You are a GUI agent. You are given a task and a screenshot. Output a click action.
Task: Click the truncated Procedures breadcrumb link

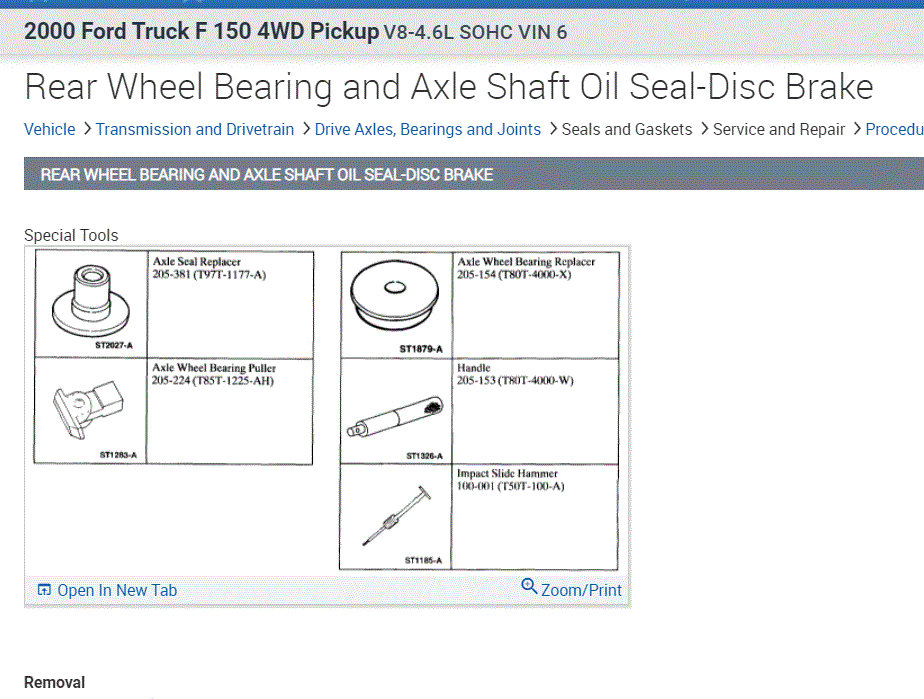[x=894, y=129]
